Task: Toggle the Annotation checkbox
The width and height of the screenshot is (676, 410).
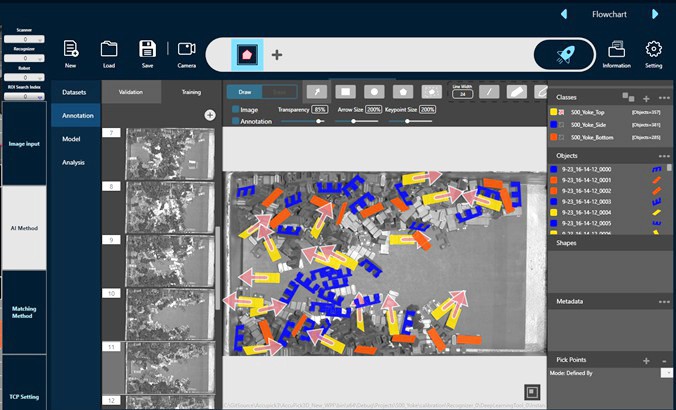Action: coord(236,121)
